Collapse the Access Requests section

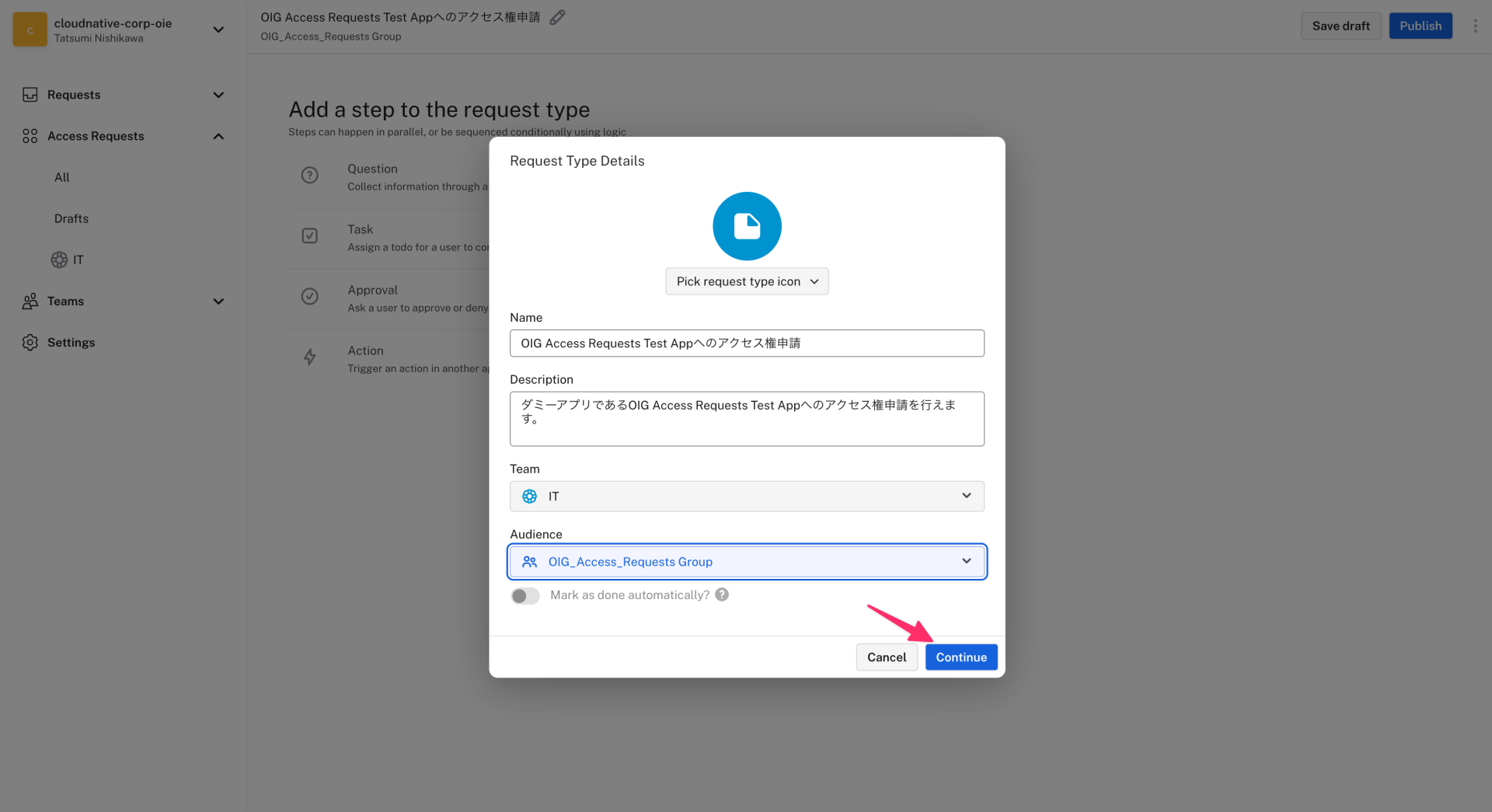218,136
